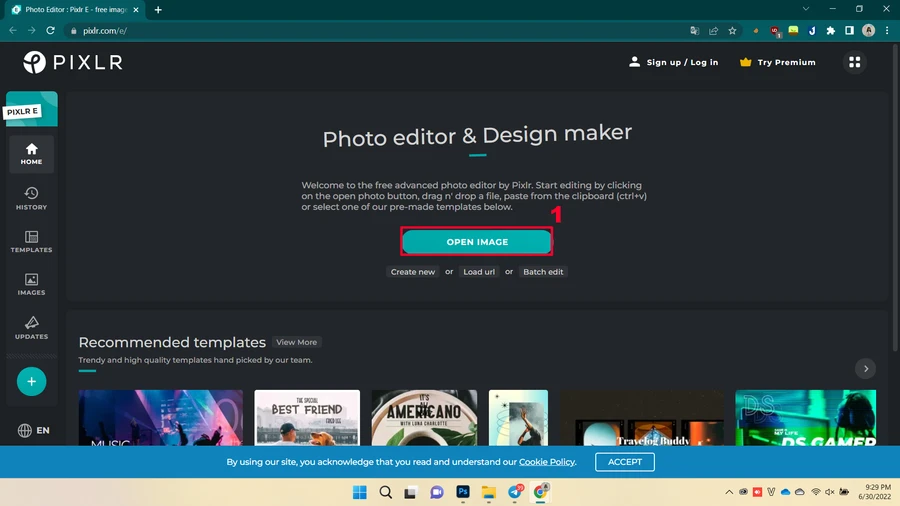Image resolution: width=900 pixels, height=506 pixels.
Task: Change language via EN globe
Action: click(x=33, y=430)
